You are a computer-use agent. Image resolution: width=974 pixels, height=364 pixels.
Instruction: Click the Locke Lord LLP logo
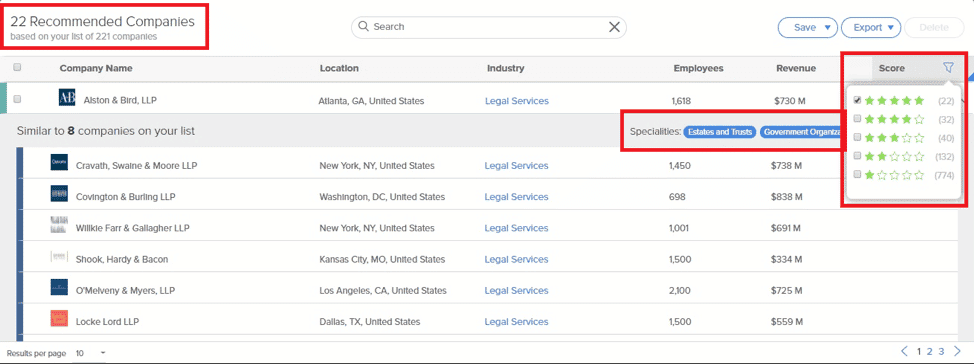[x=59, y=319]
